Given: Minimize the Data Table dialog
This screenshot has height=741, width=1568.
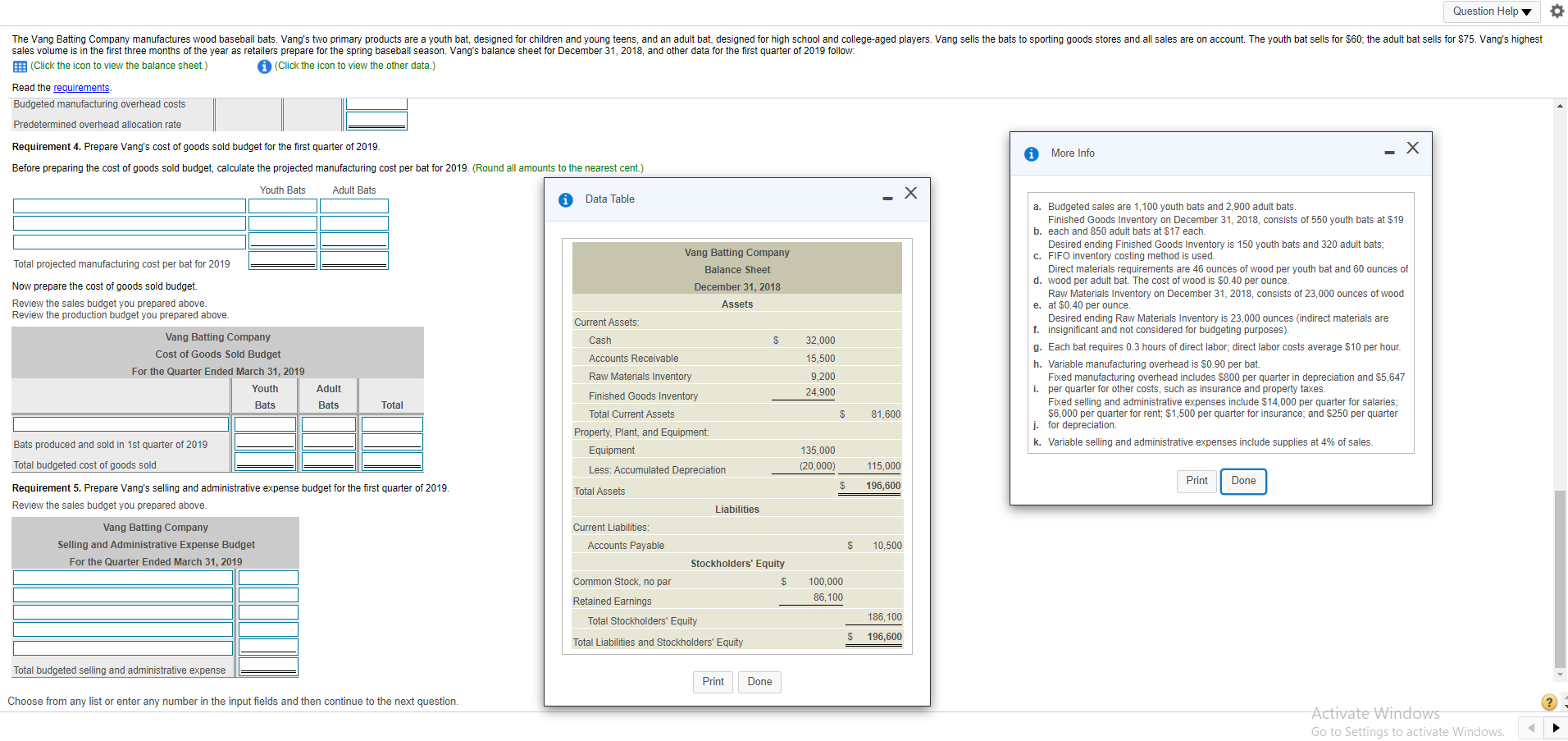Looking at the screenshot, I should (x=887, y=199).
